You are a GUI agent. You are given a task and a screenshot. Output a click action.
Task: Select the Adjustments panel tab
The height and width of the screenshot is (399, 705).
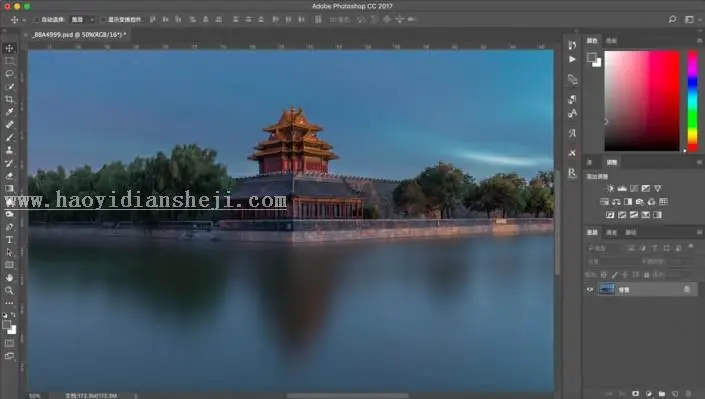pos(611,162)
